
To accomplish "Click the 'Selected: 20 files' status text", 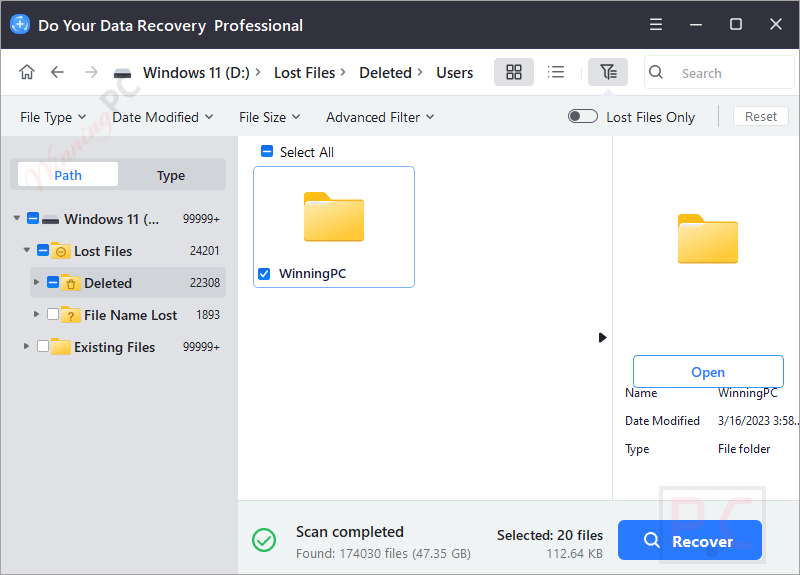I will point(549,535).
